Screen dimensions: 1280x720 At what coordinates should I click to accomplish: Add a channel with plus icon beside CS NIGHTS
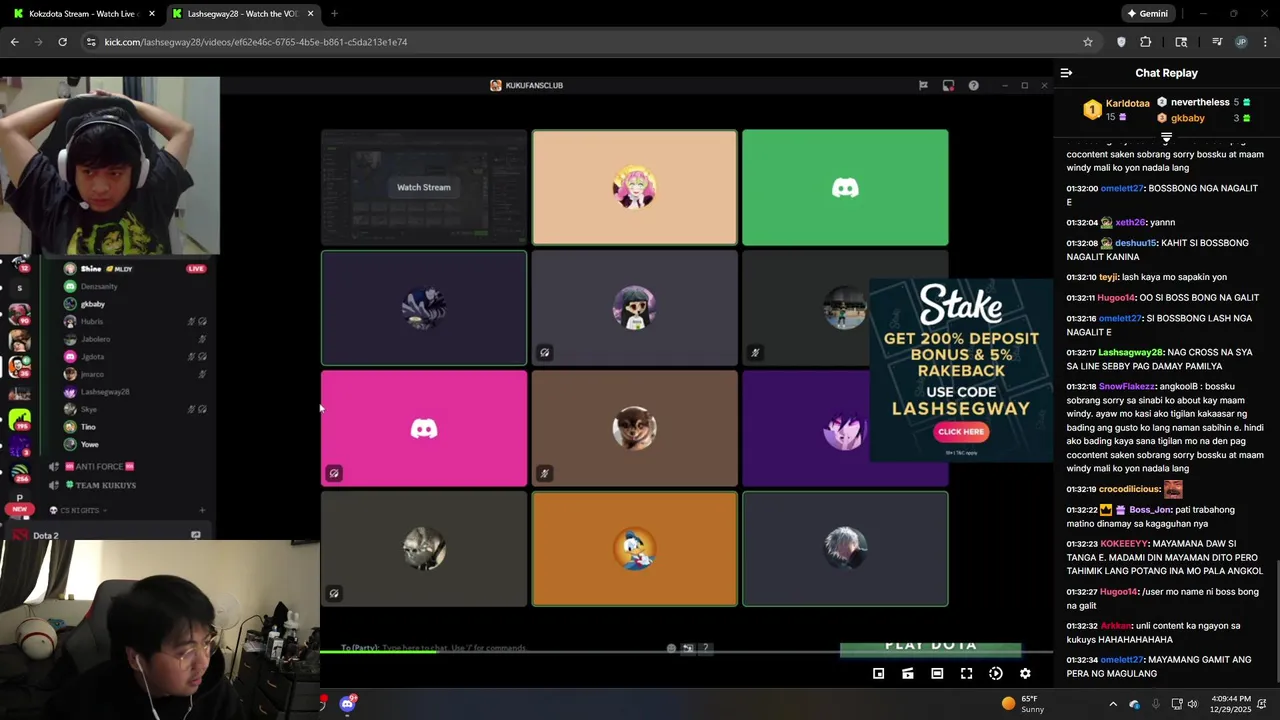pyautogui.click(x=202, y=510)
